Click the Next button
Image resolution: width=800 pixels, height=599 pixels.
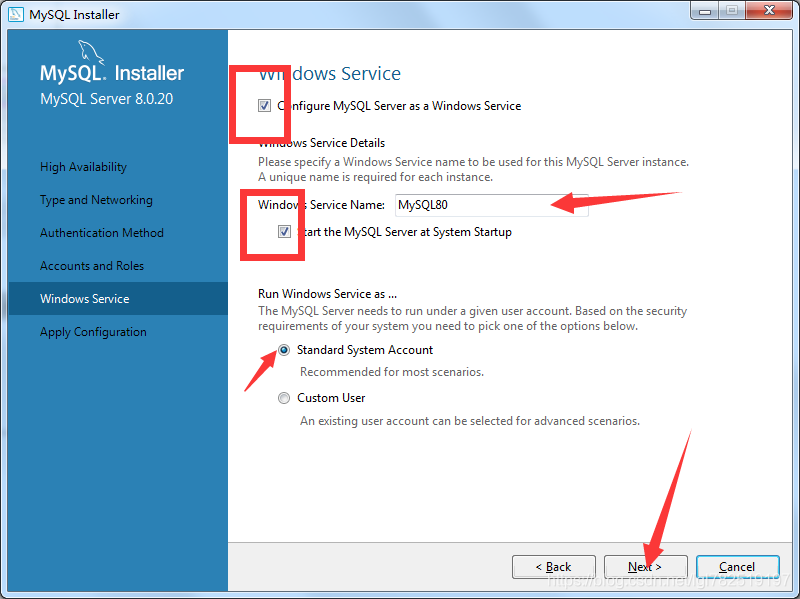pos(645,567)
